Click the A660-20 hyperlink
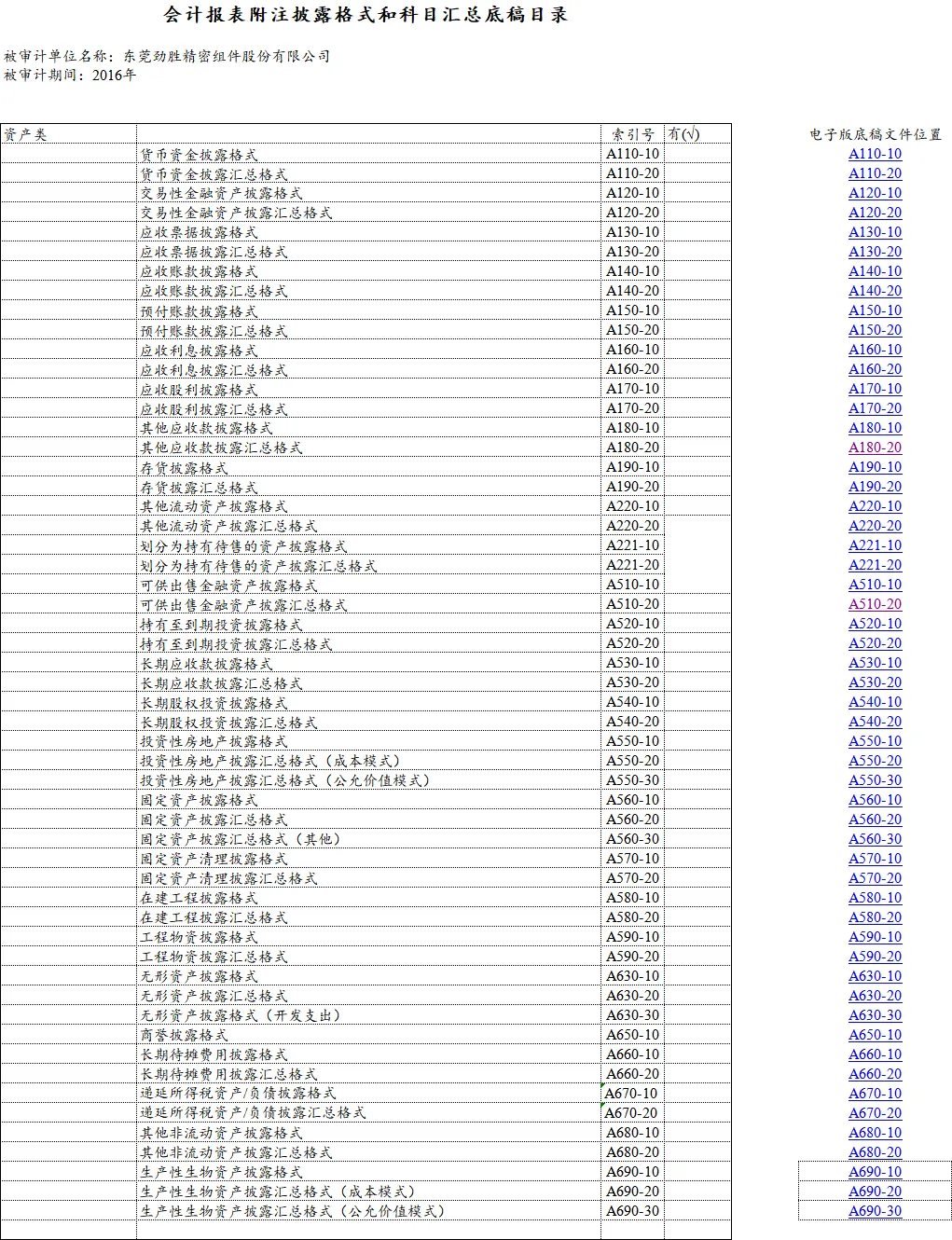 point(875,1074)
